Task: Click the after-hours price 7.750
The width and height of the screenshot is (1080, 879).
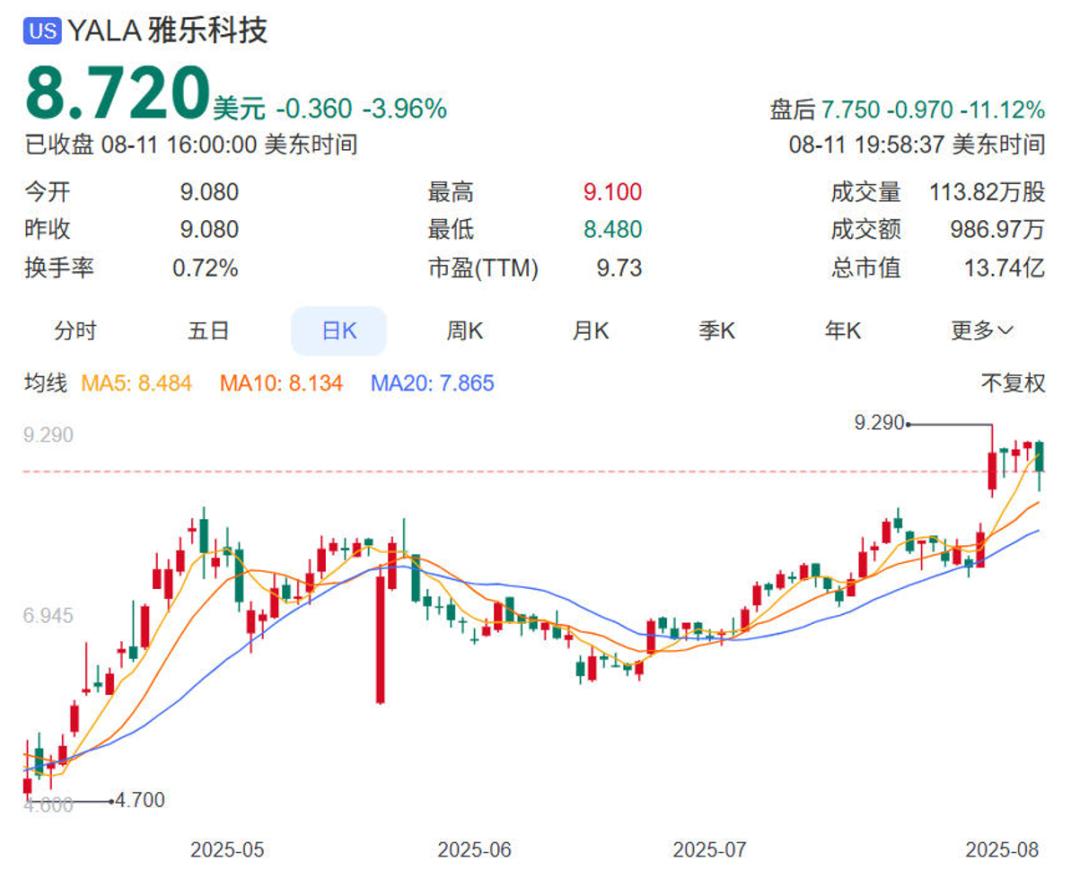Action: pyautogui.click(x=851, y=110)
